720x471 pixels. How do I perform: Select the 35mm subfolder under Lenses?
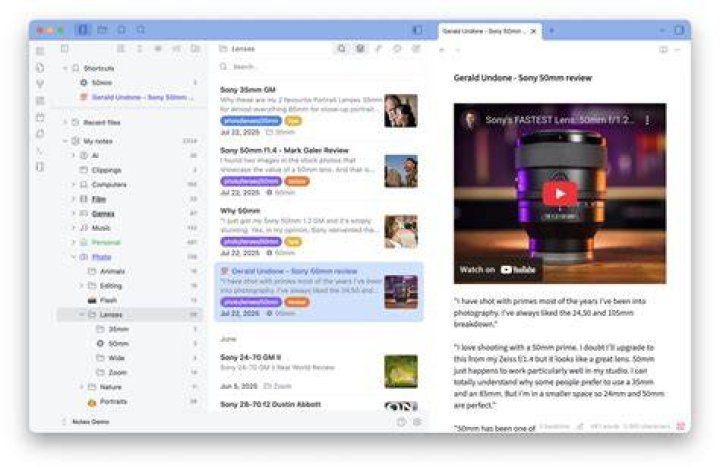point(129,329)
